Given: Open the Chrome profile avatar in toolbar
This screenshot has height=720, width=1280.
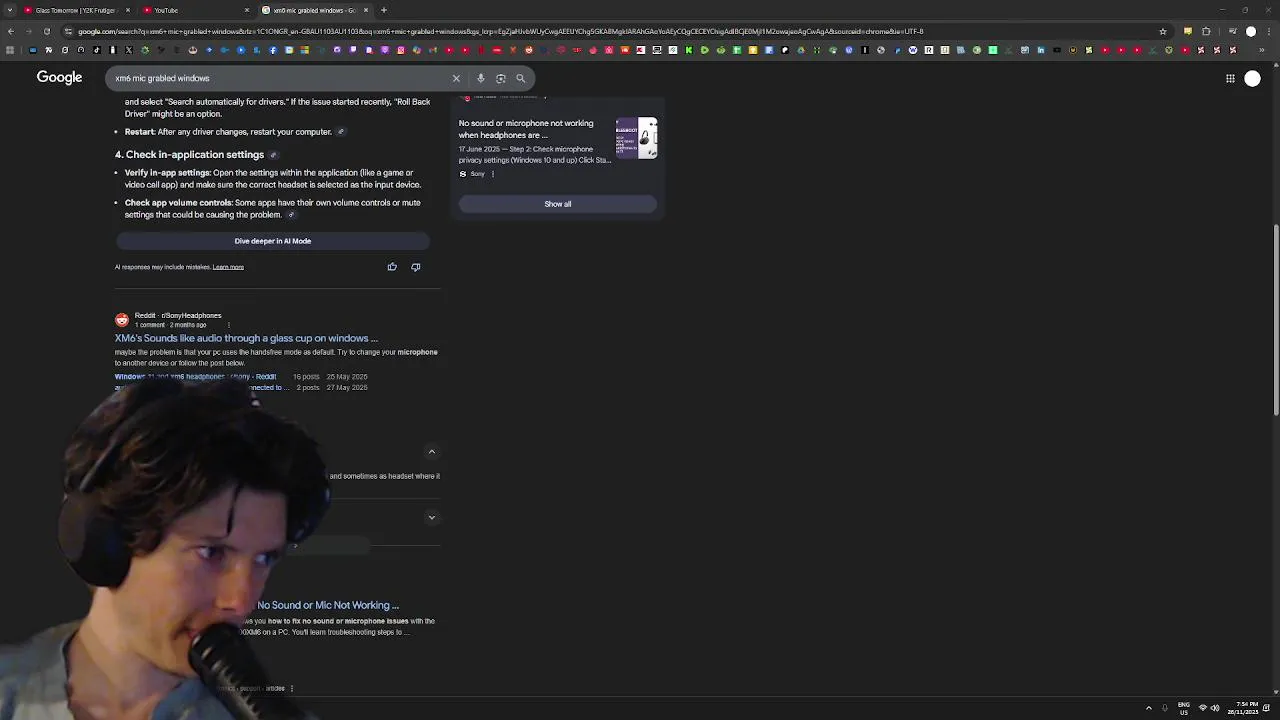Looking at the screenshot, I should click(1251, 31).
